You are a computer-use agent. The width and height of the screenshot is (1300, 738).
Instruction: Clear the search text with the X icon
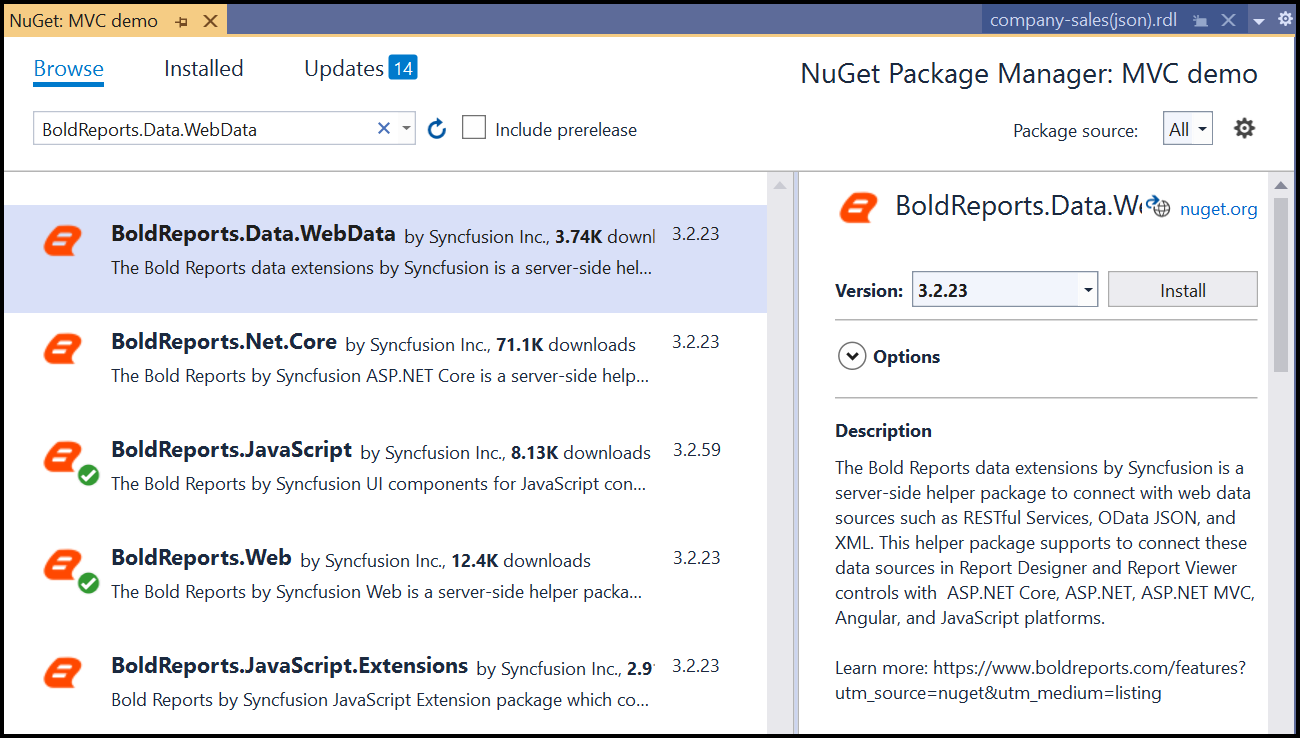383,129
